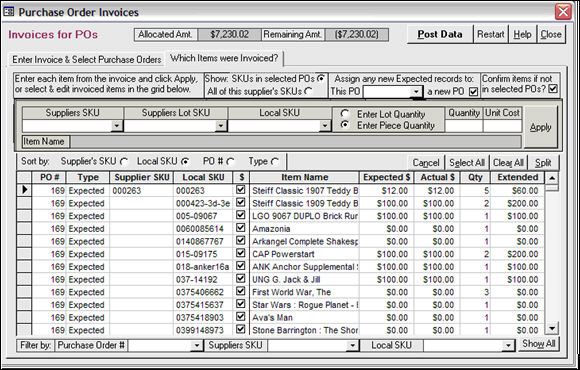Uncheck the $ box for Steiff Classic 1909 Teddy
580x370 pixels.
point(241,202)
